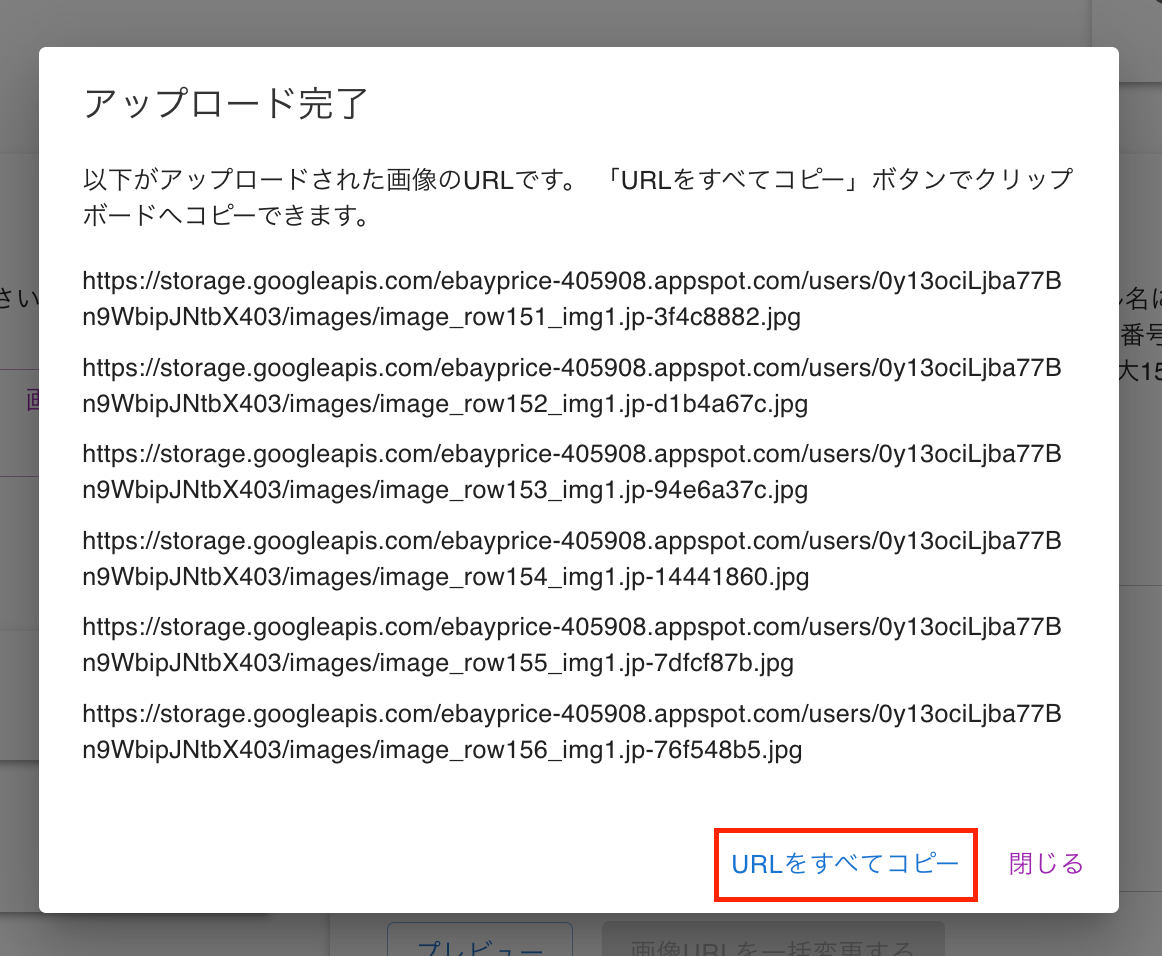1162x956 pixels.
Task: Click the アップロード完了 dialog title
Action: (226, 104)
